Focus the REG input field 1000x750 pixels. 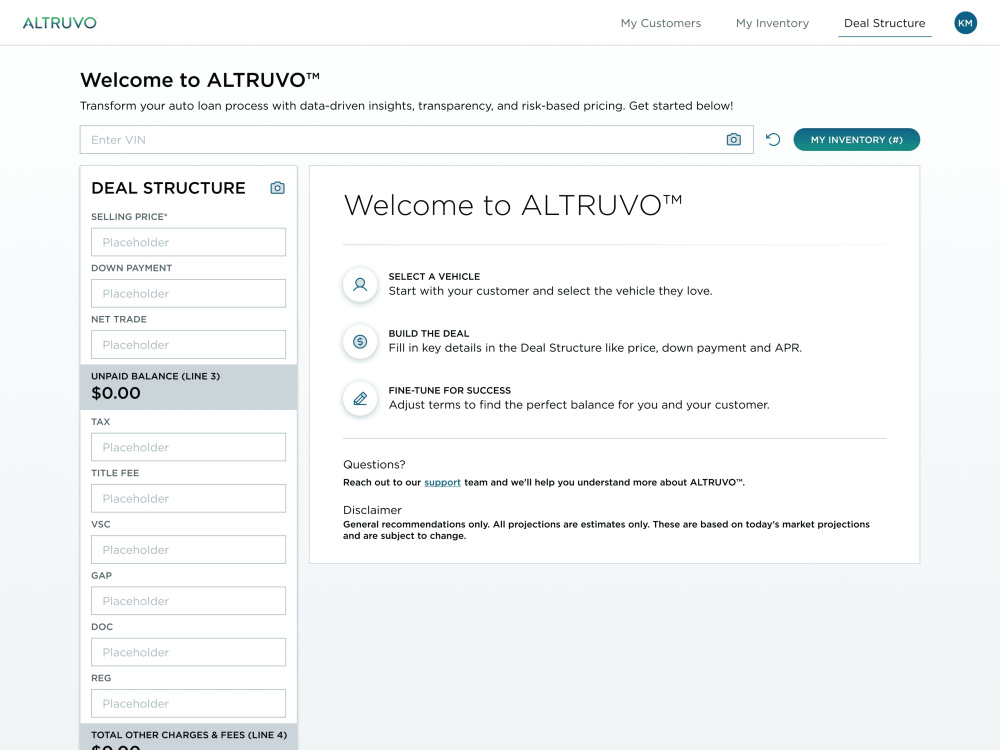pos(188,703)
